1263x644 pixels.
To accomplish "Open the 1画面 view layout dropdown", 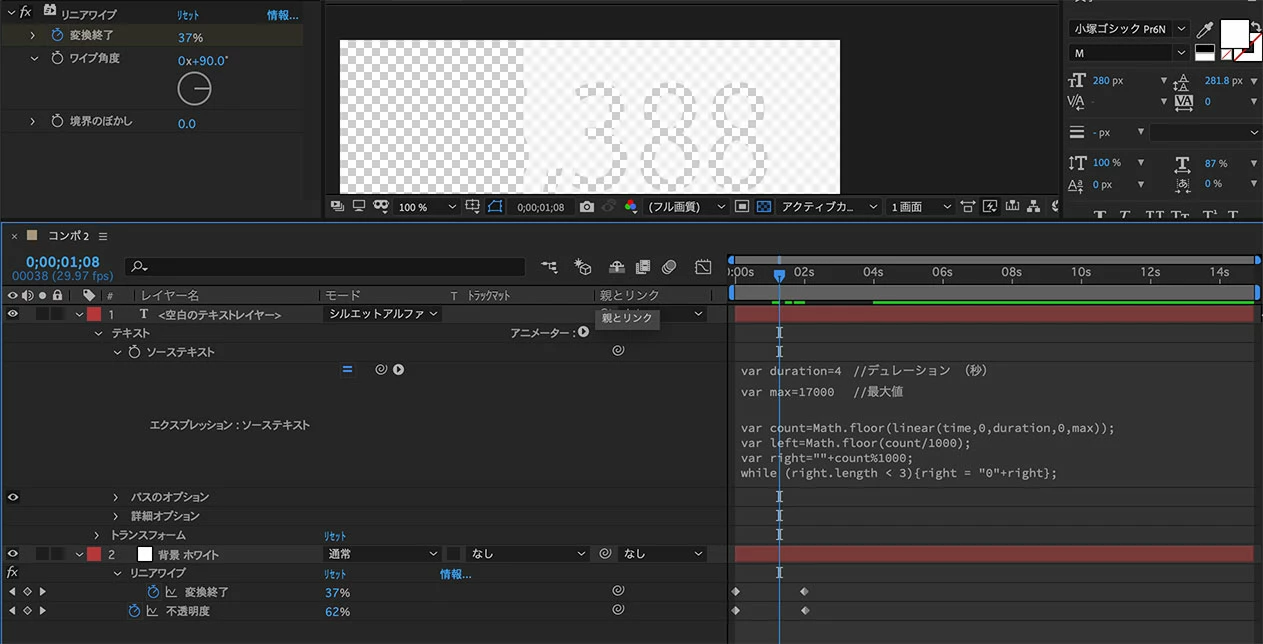I will 920,207.
